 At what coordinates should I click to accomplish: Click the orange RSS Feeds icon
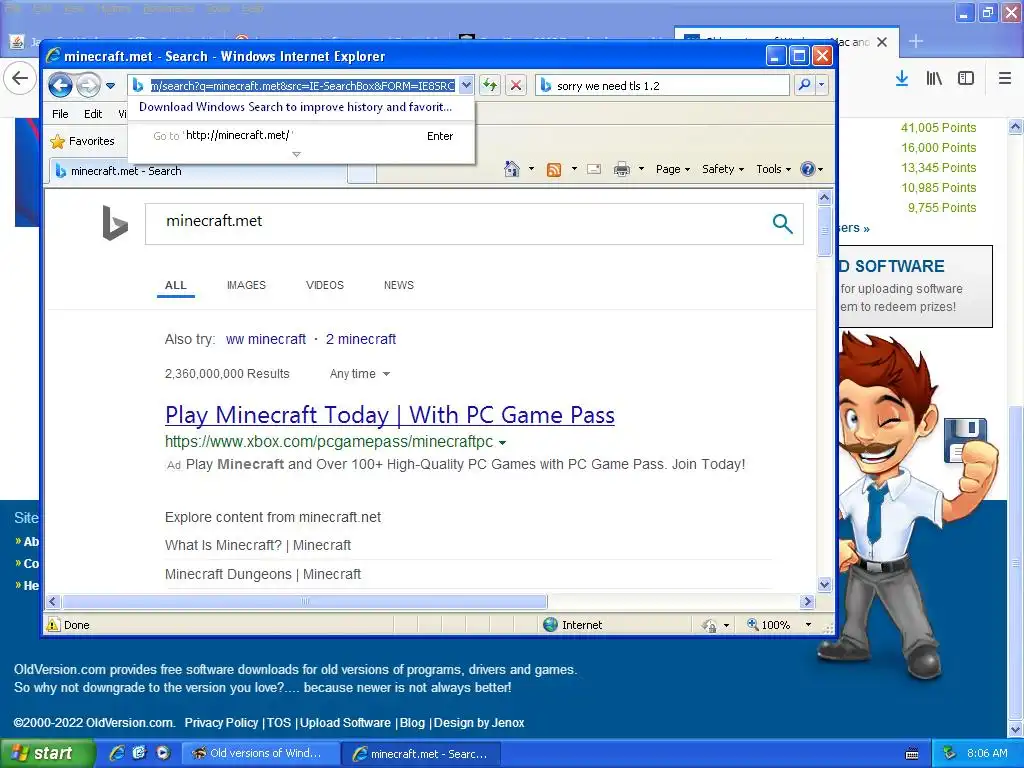click(554, 170)
